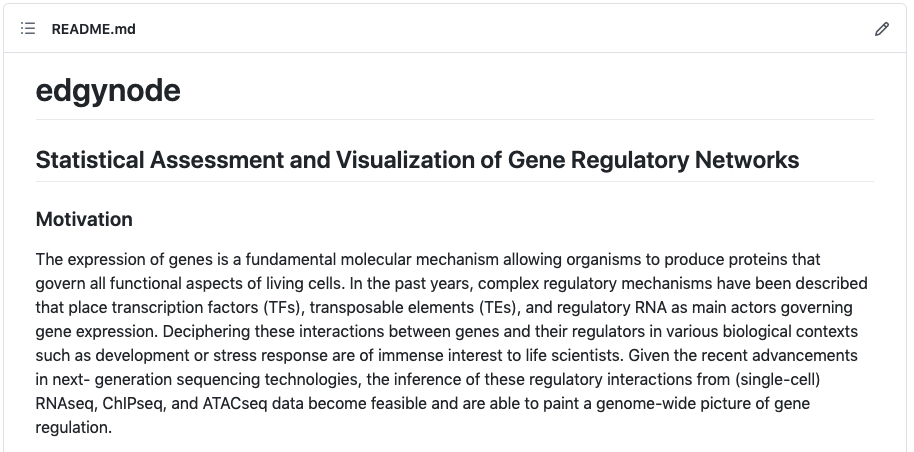Click the edgynode main heading

click(108, 91)
